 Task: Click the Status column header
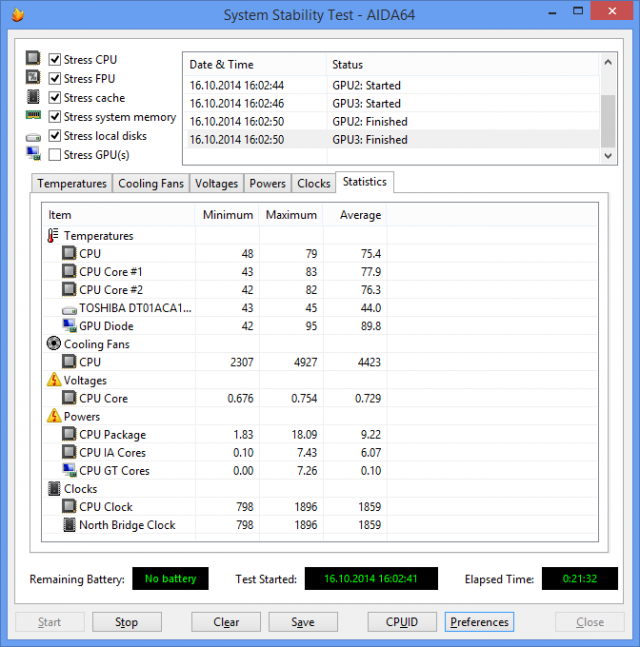coord(463,64)
